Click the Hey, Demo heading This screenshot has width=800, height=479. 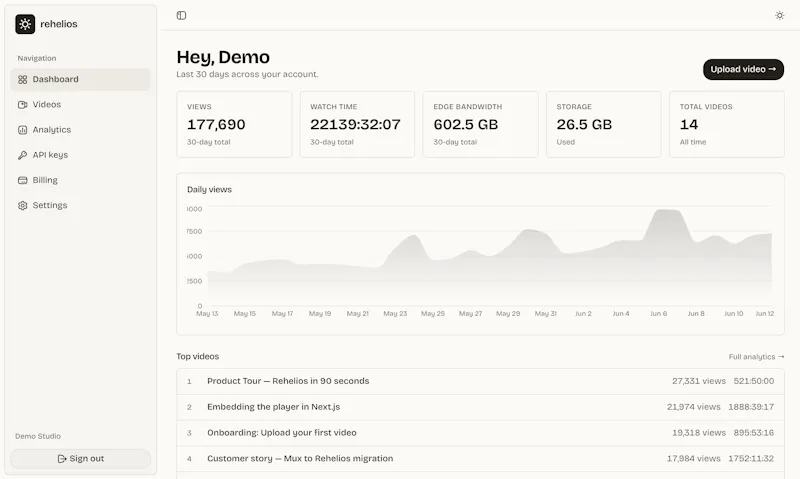[x=223, y=57]
